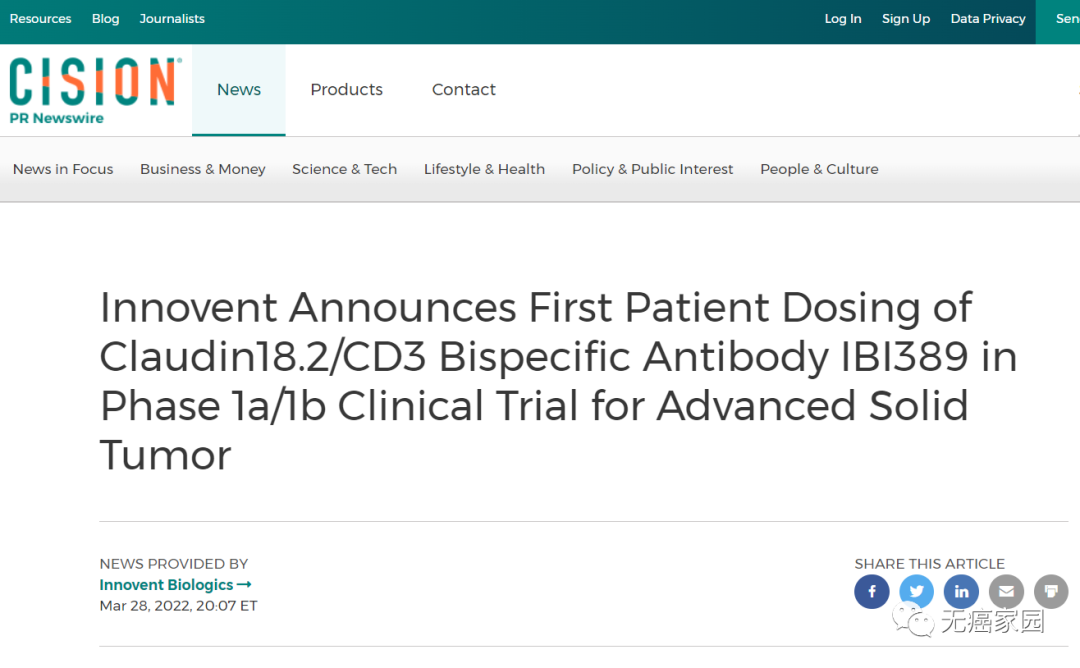Share article on Facebook
1080x668 pixels.
[871, 592]
